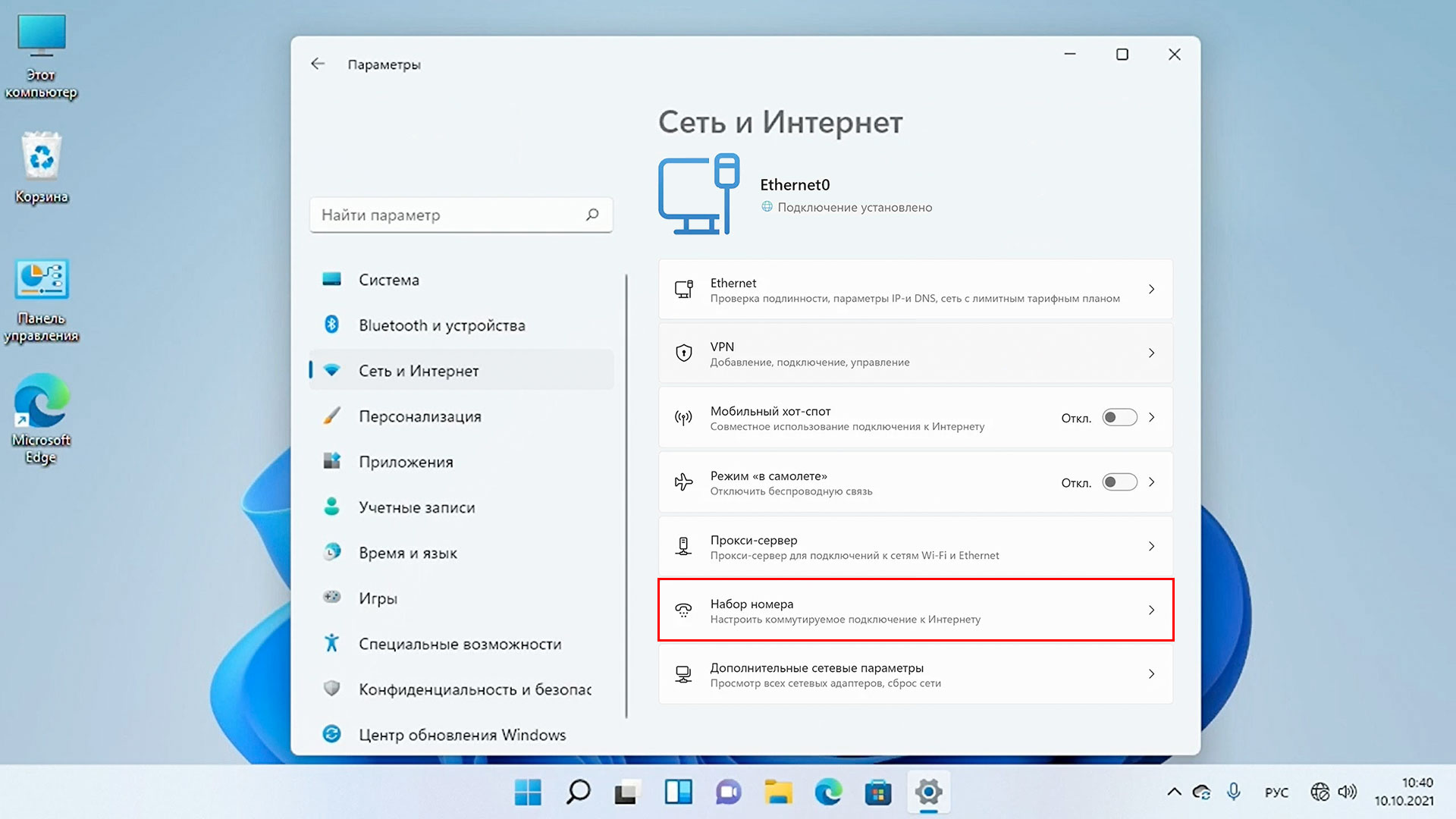
Task: Click the VPN shield icon
Action: point(683,353)
